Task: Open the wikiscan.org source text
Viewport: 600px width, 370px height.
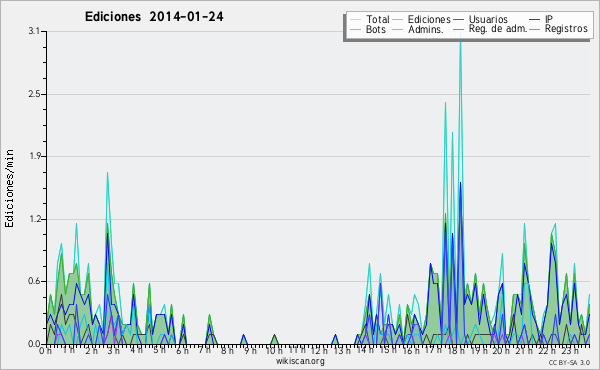Action: (x=300, y=361)
